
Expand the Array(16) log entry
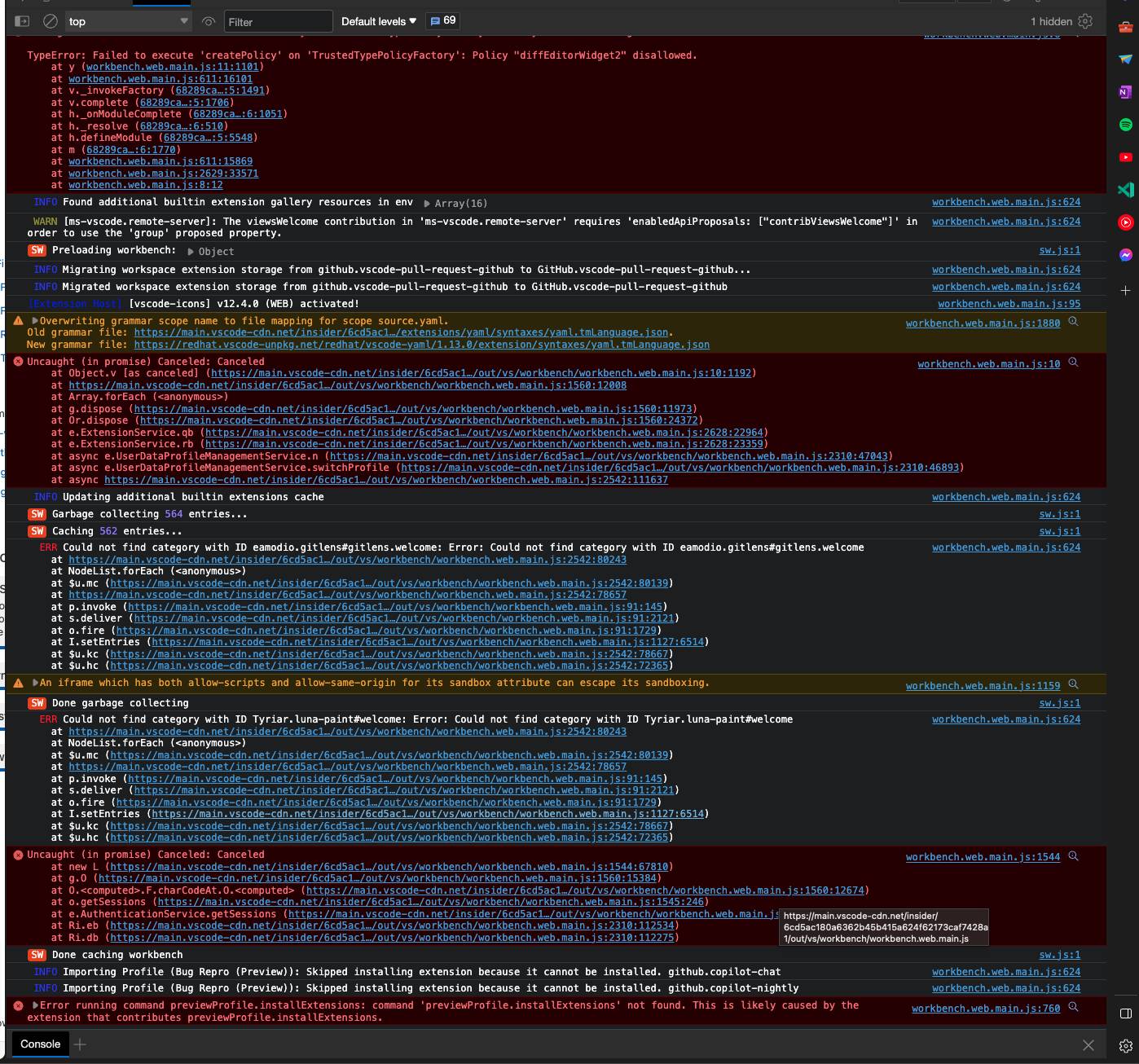[428, 202]
